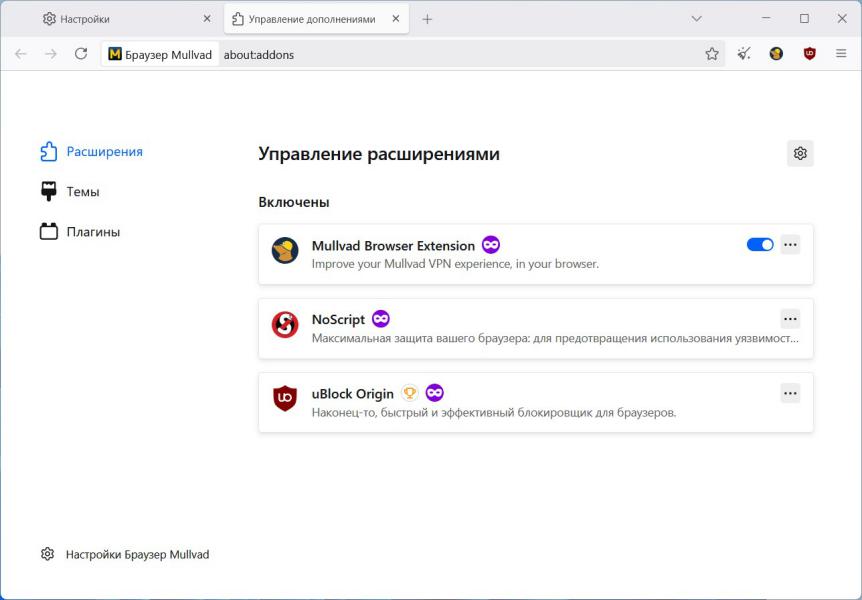Viewport: 862px width, 600px height.
Task: Click the broom new identity toolbar icon
Action: 744,54
